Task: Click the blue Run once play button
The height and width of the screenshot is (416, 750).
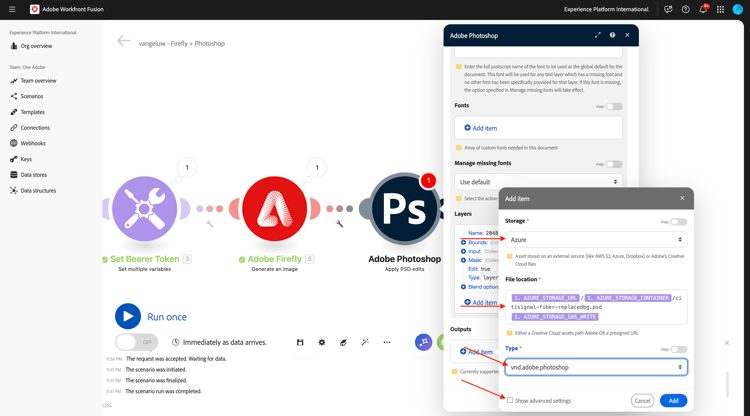Action: [x=128, y=316]
